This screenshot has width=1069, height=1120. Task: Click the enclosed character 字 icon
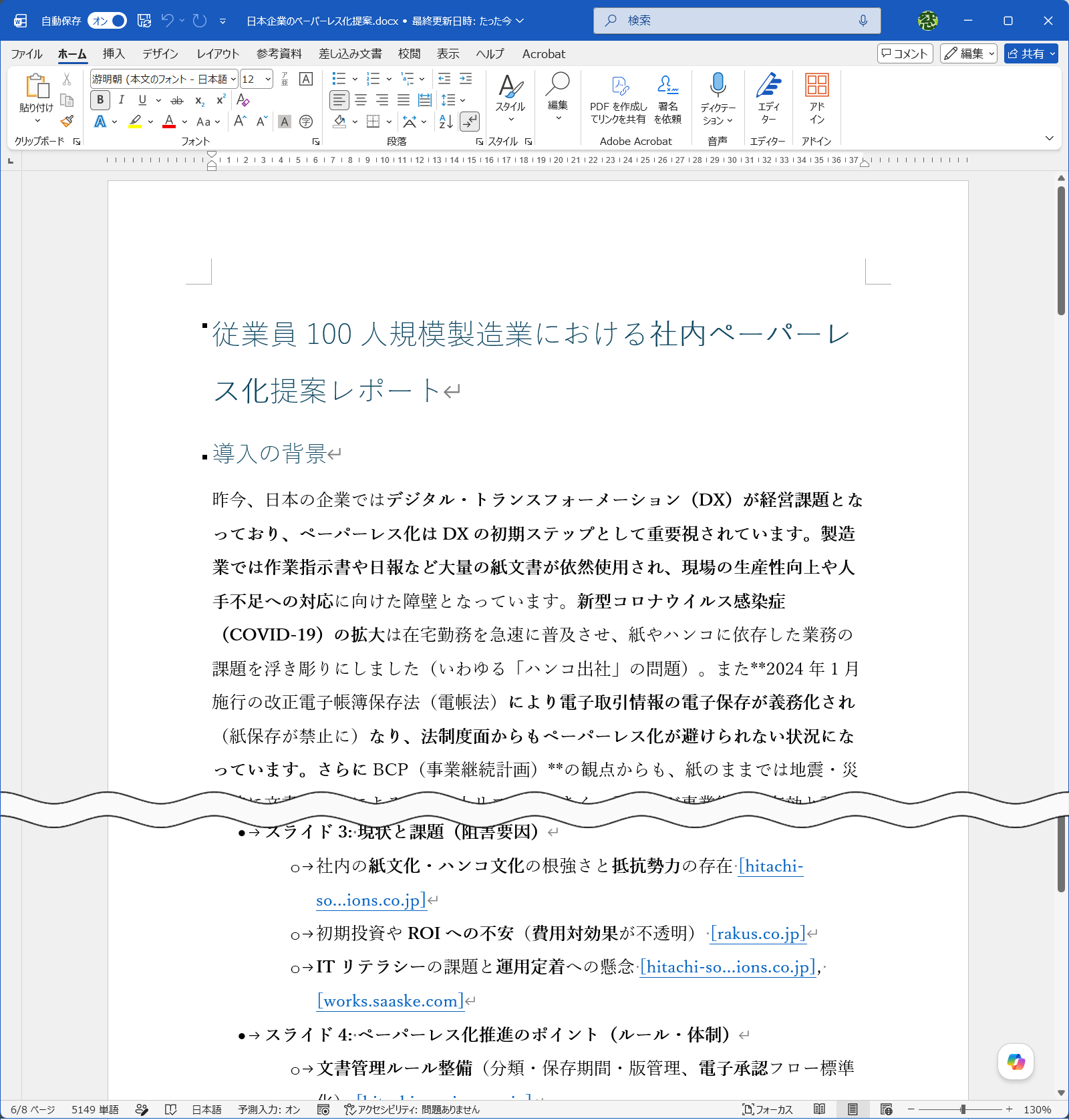pos(306,122)
